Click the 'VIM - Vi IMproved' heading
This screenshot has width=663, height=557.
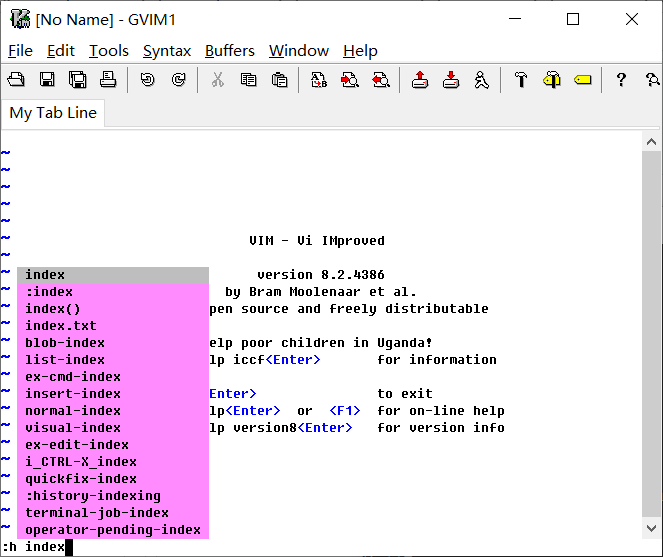317,241
